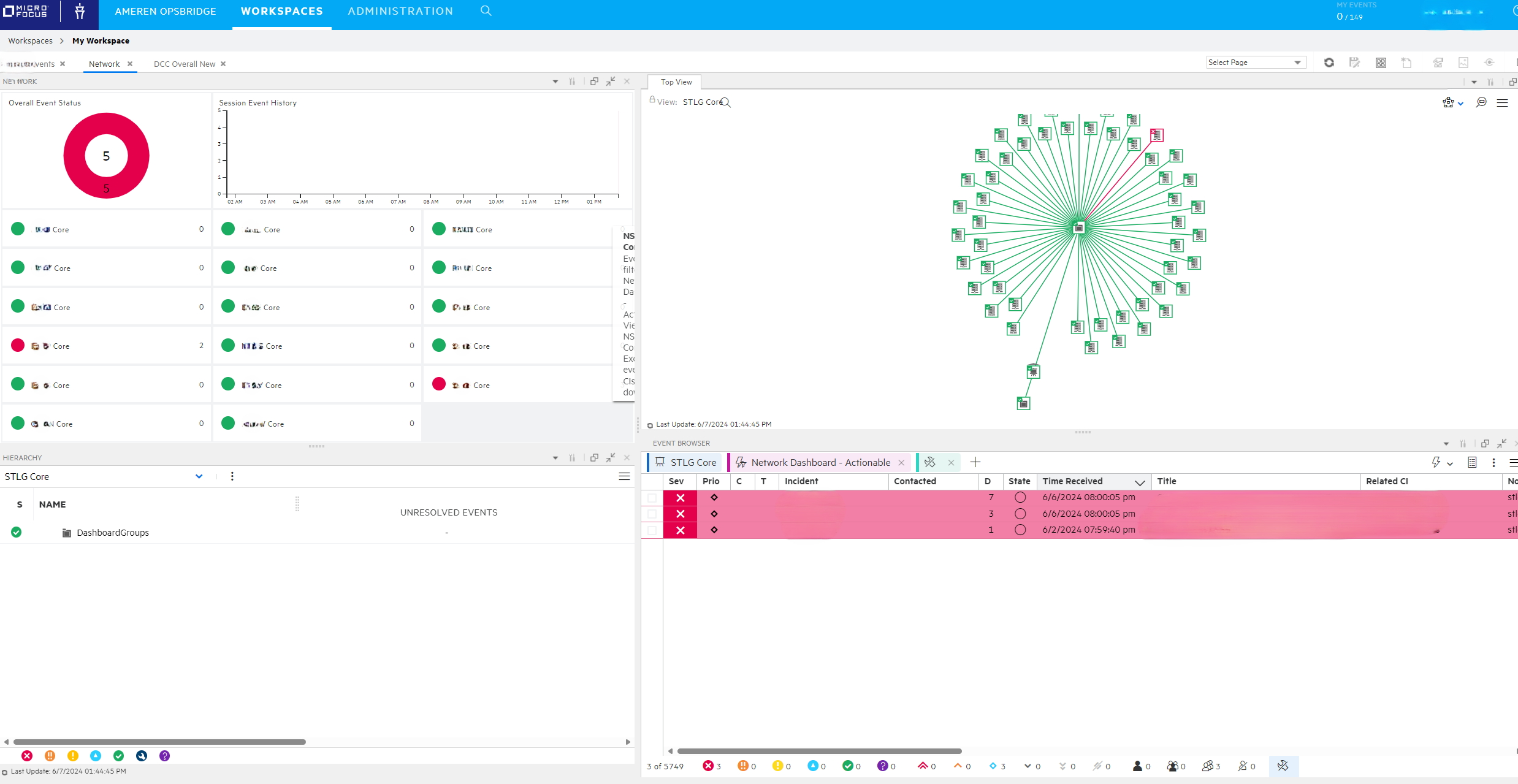Toggle the filter-off icon in event status bar
The width and height of the screenshot is (1518, 784).
pos(1283,766)
